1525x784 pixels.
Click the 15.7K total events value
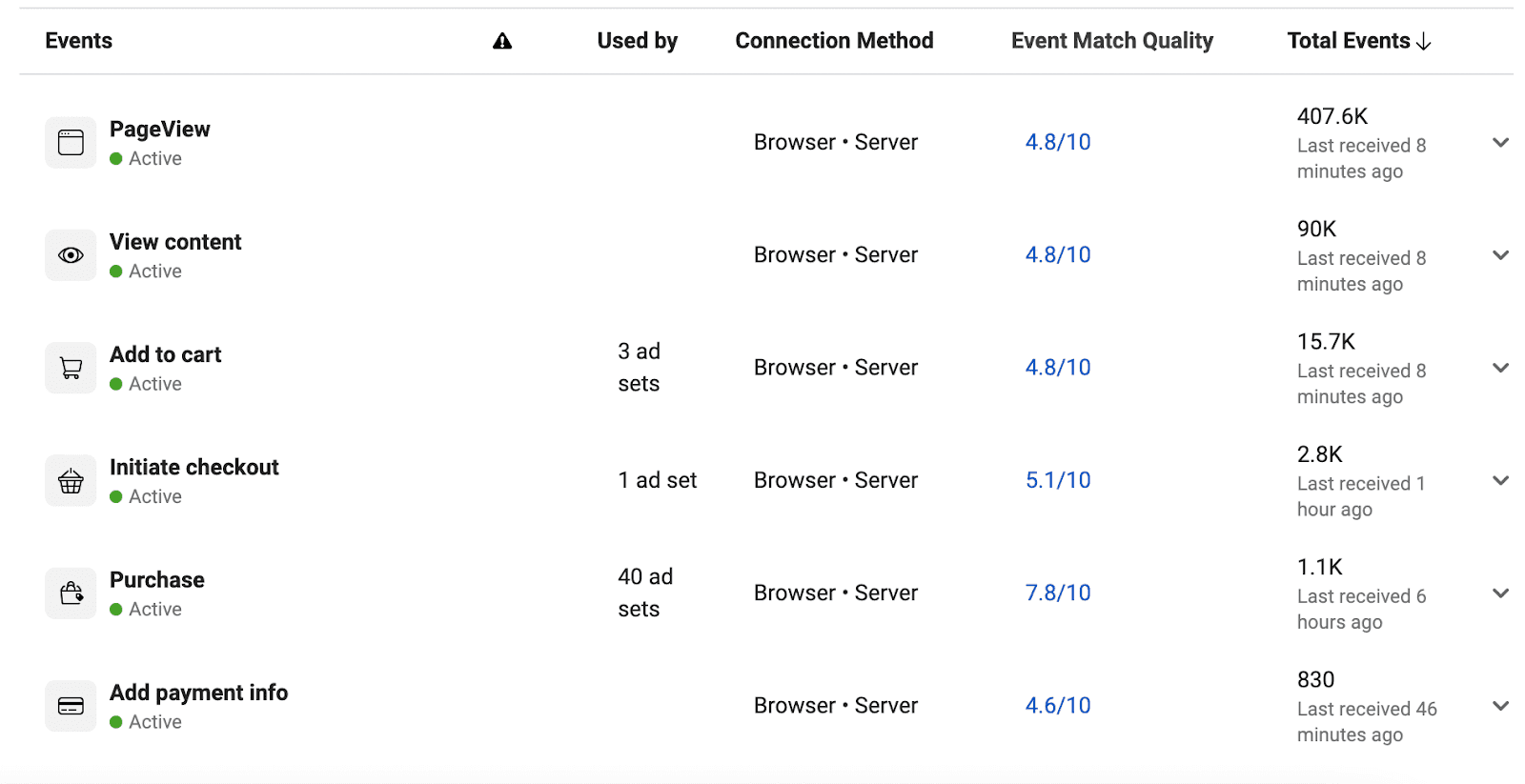pyautogui.click(x=1326, y=341)
